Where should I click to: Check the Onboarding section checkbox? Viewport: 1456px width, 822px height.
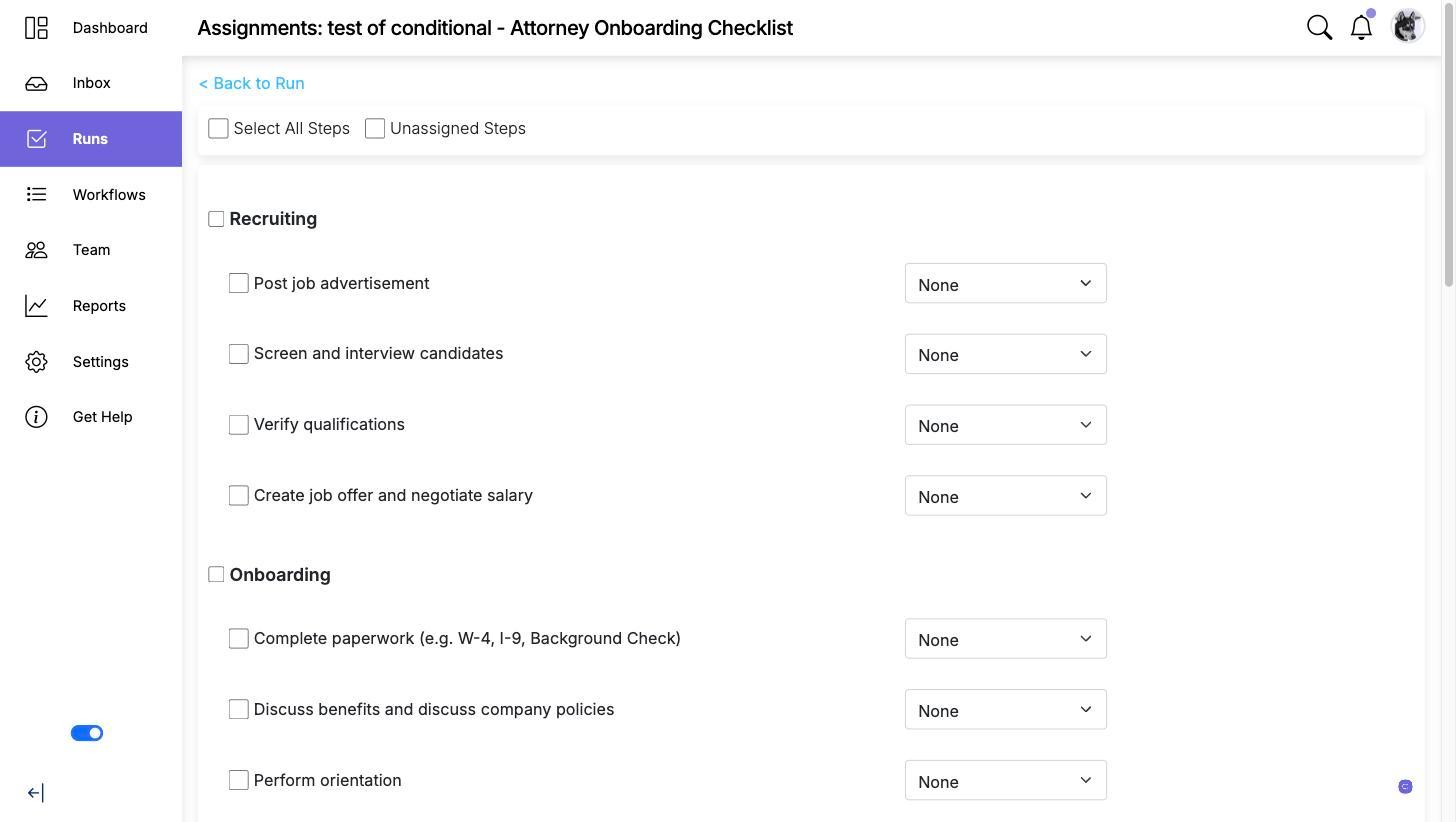pos(216,574)
